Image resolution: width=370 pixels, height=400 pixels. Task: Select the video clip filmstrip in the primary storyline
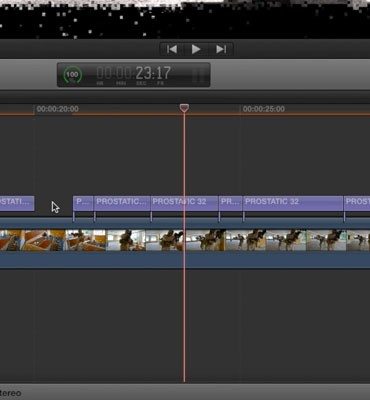(x=185, y=240)
